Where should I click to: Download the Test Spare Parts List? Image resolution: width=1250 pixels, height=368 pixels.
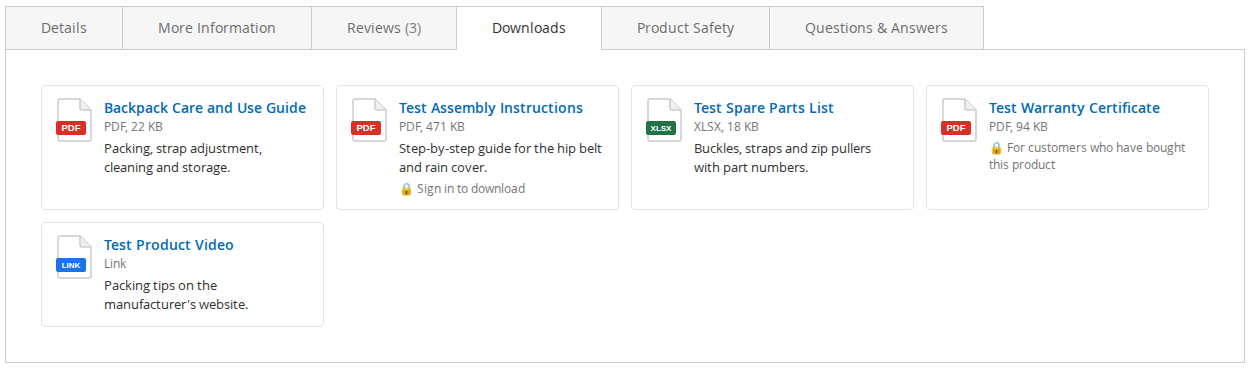(764, 108)
